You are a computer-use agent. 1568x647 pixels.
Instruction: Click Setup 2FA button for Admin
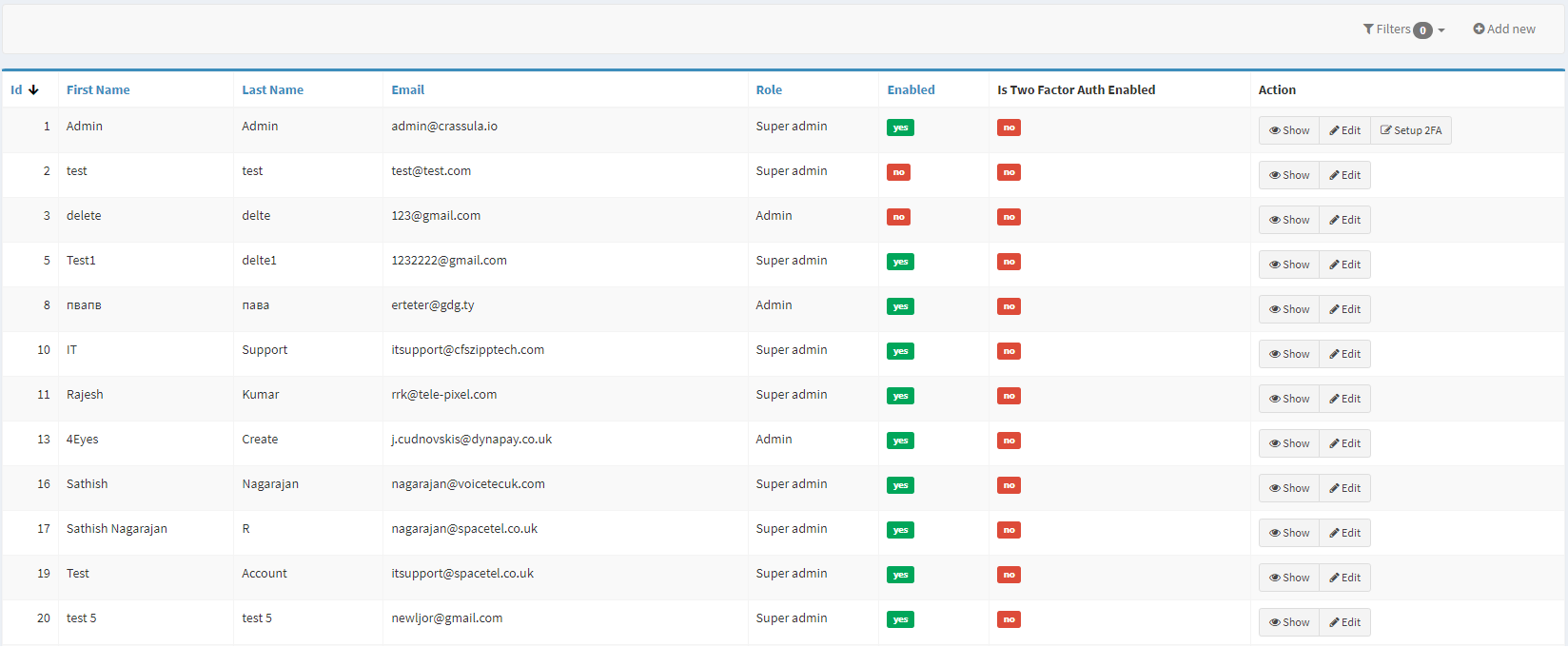(x=1411, y=130)
